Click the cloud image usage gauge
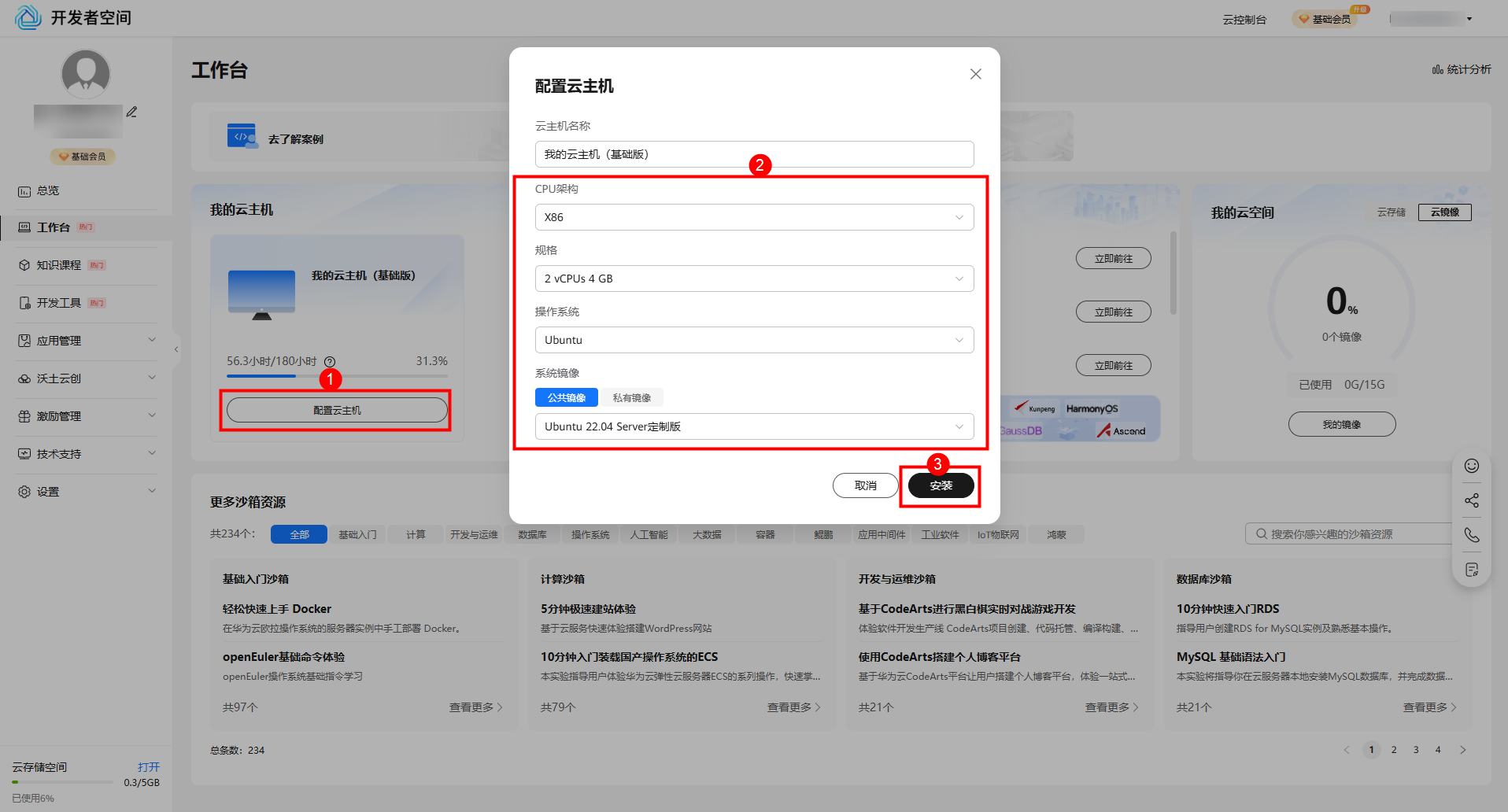The image size is (1508, 812). [1342, 303]
